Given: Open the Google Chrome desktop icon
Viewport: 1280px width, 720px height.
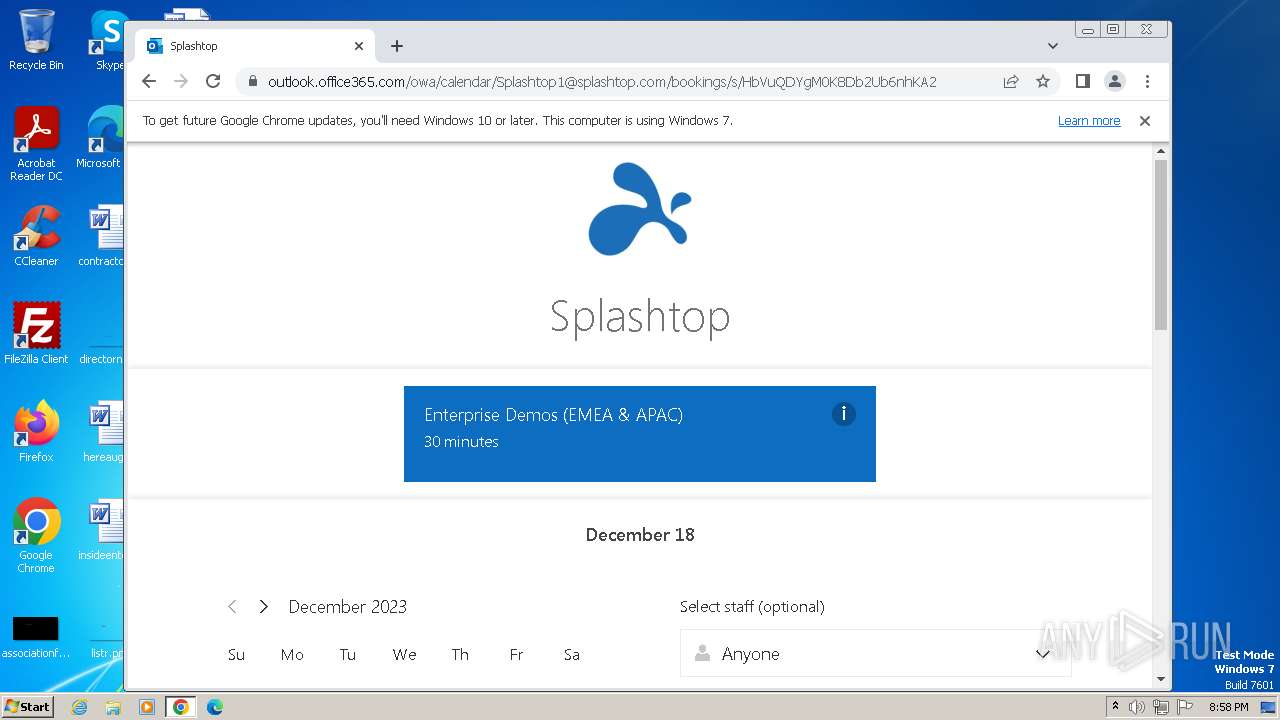Looking at the screenshot, I should (36, 535).
